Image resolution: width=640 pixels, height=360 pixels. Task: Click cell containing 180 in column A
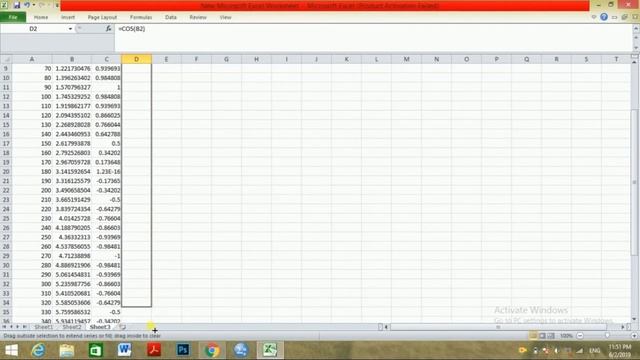pyautogui.click(x=32, y=171)
